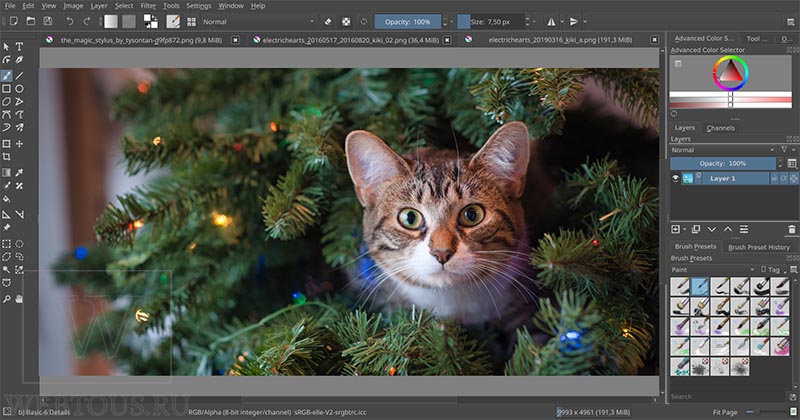
Task: Toggle horizontal mirror tool
Action: [x=552, y=22]
